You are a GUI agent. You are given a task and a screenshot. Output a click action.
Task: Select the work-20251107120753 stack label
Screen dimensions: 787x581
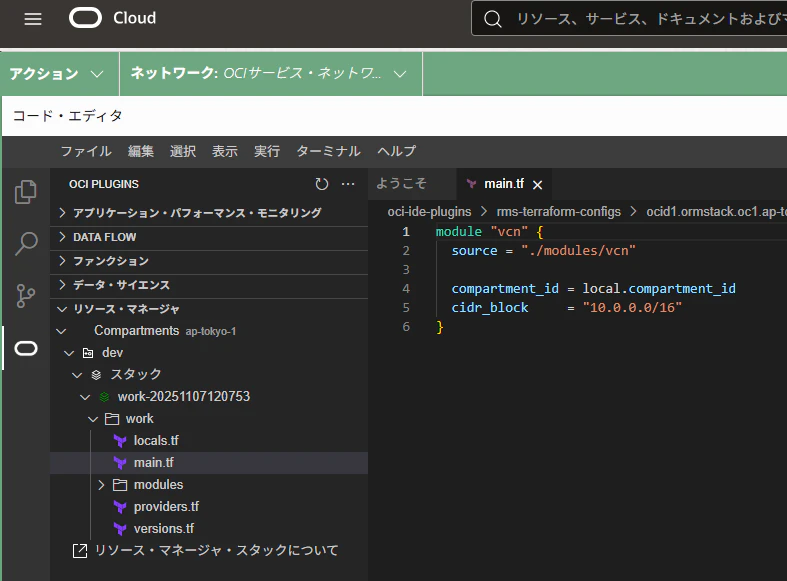pyautogui.click(x=184, y=396)
